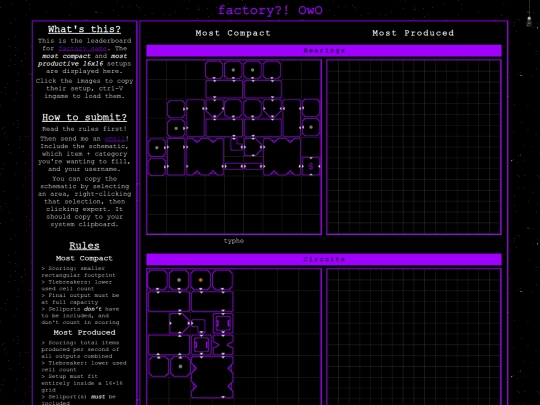Image resolution: width=540 pixels, height=405 pixels.
Task: Click the 'Most Compact' rules subheading
Action: click(84, 258)
